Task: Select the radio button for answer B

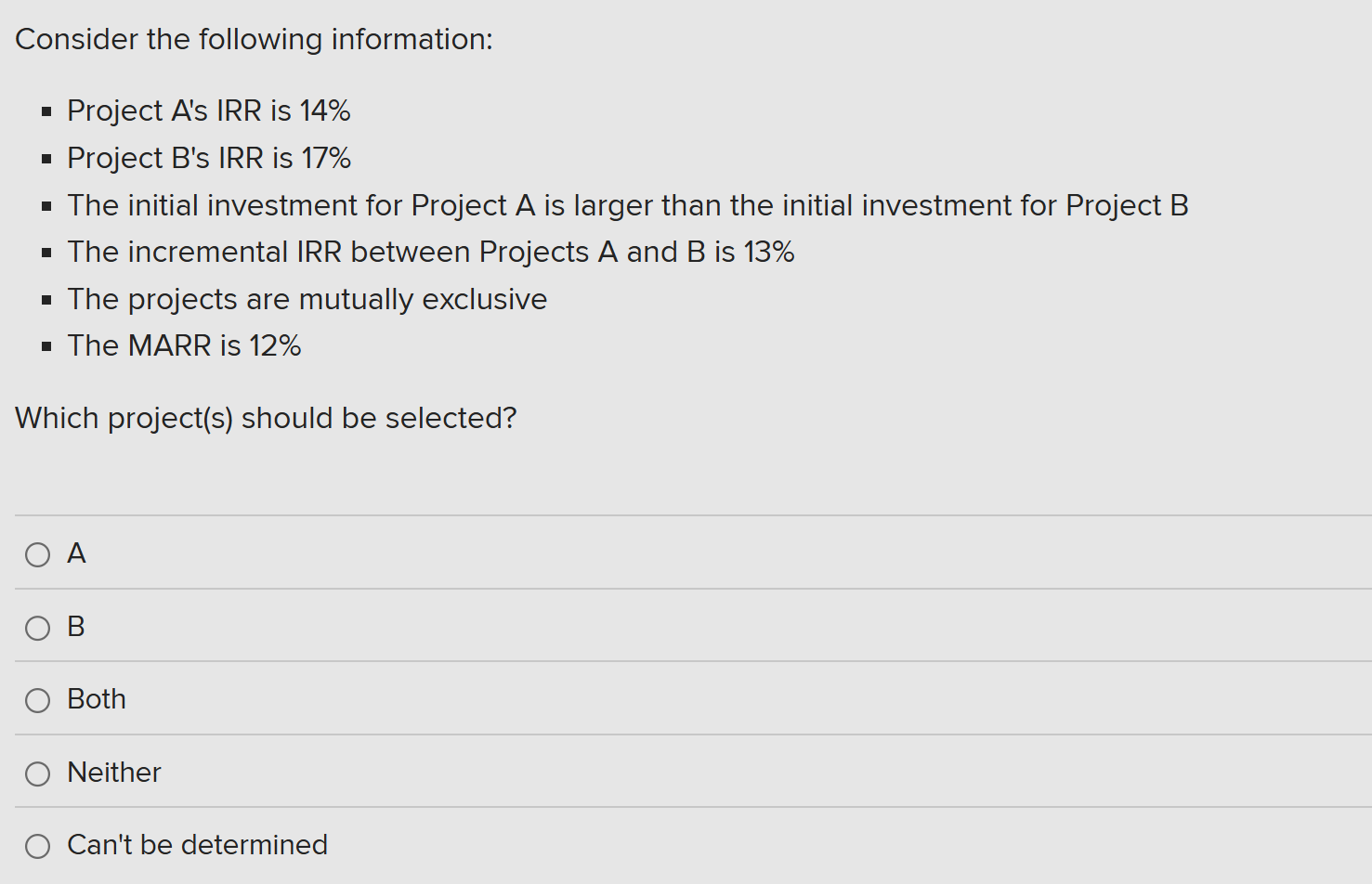Action: click(x=37, y=628)
